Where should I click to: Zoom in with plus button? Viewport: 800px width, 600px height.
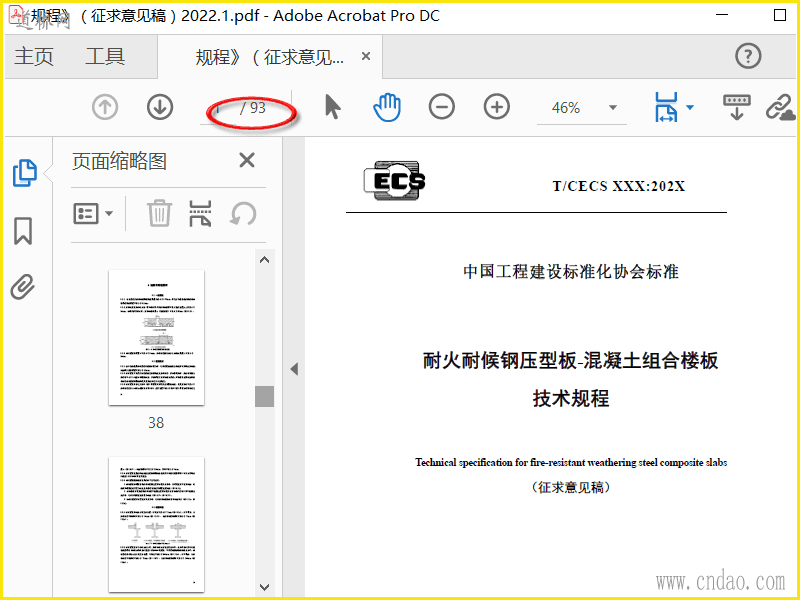[x=496, y=107]
